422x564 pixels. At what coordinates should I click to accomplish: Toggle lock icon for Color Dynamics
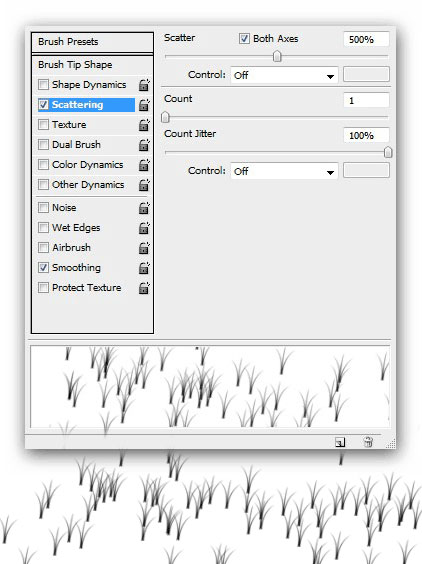(144, 165)
